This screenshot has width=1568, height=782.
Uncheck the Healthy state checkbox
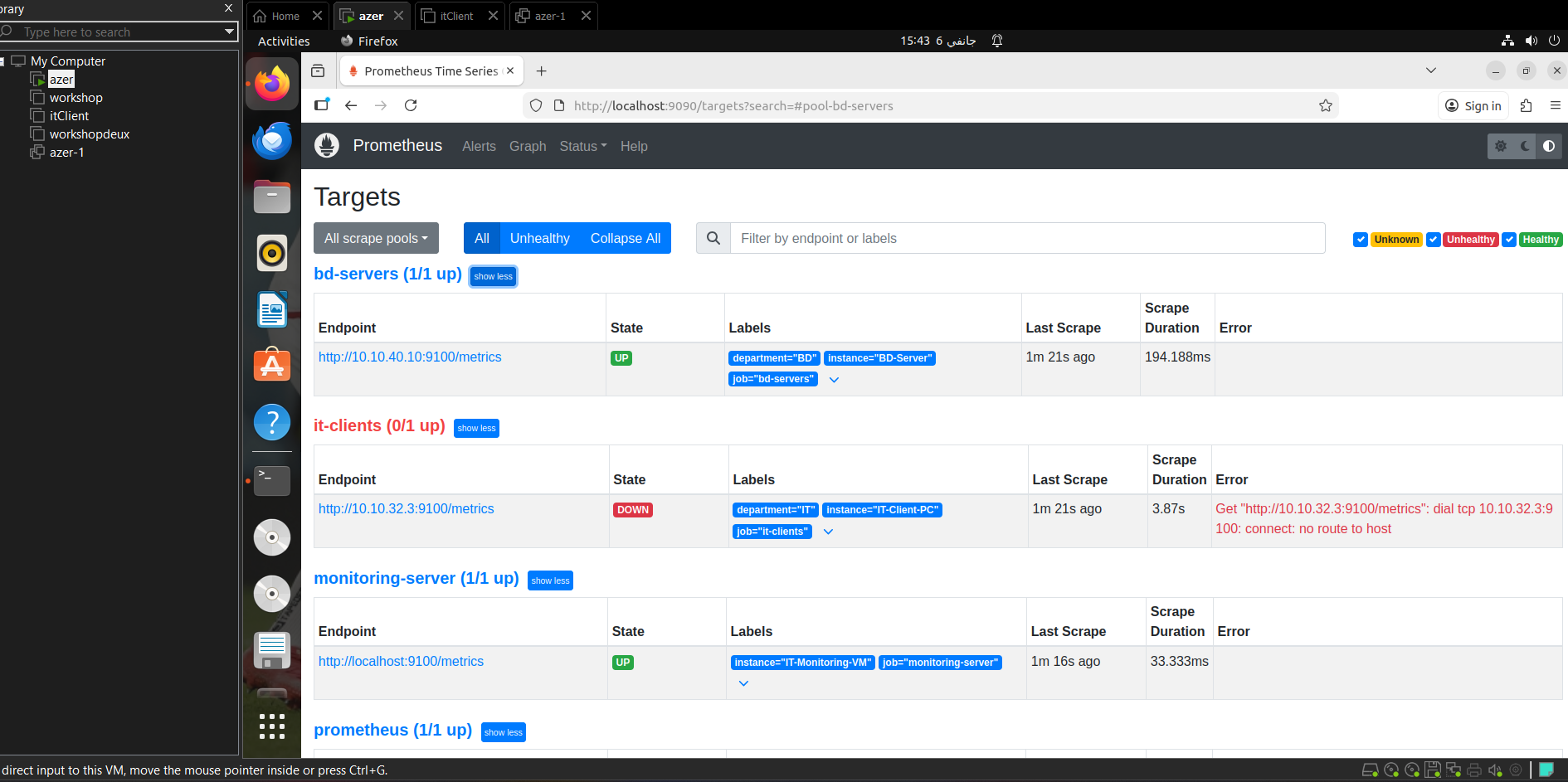[1509, 240]
